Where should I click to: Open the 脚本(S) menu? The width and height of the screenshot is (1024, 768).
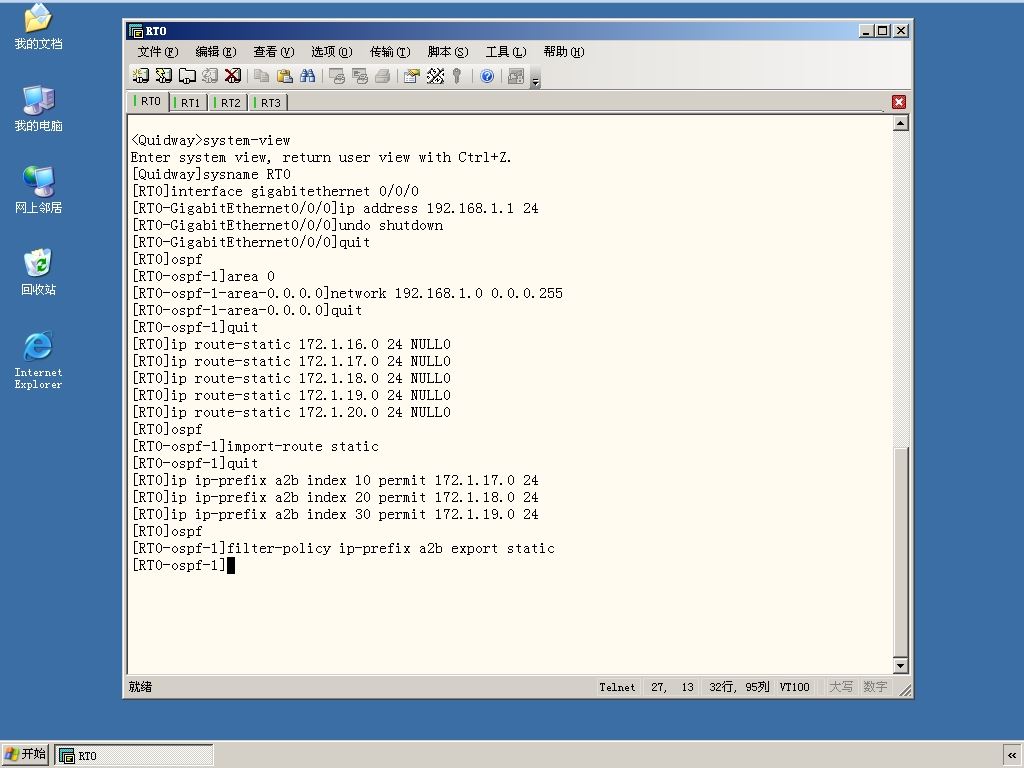point(448,52)
